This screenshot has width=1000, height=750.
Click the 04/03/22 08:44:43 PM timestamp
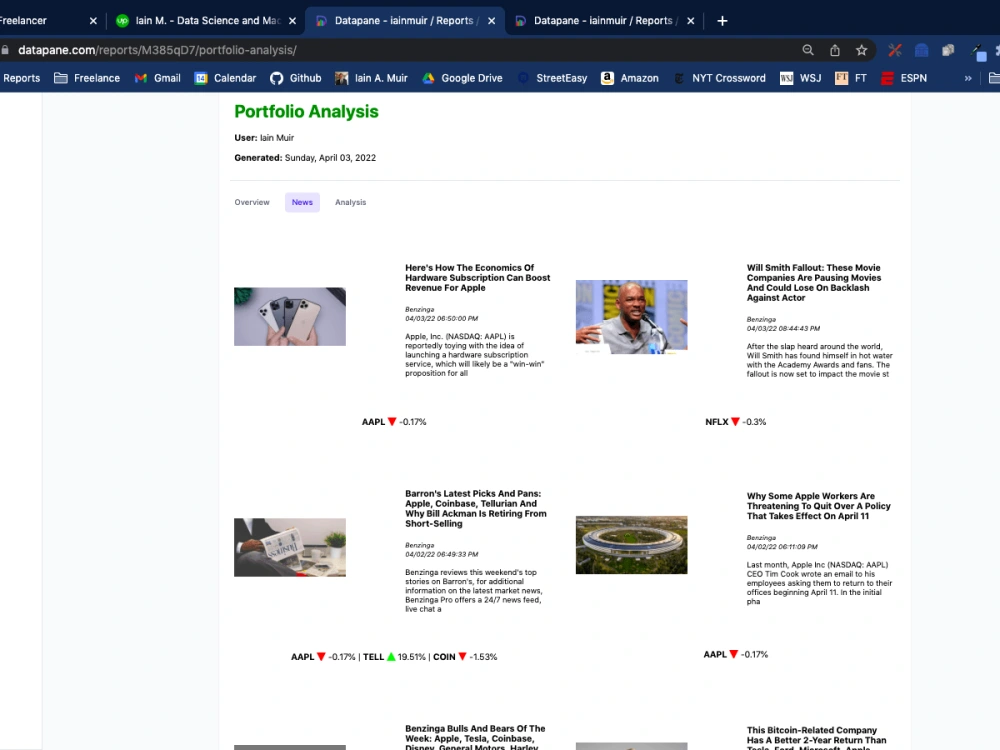click(783, 328)
